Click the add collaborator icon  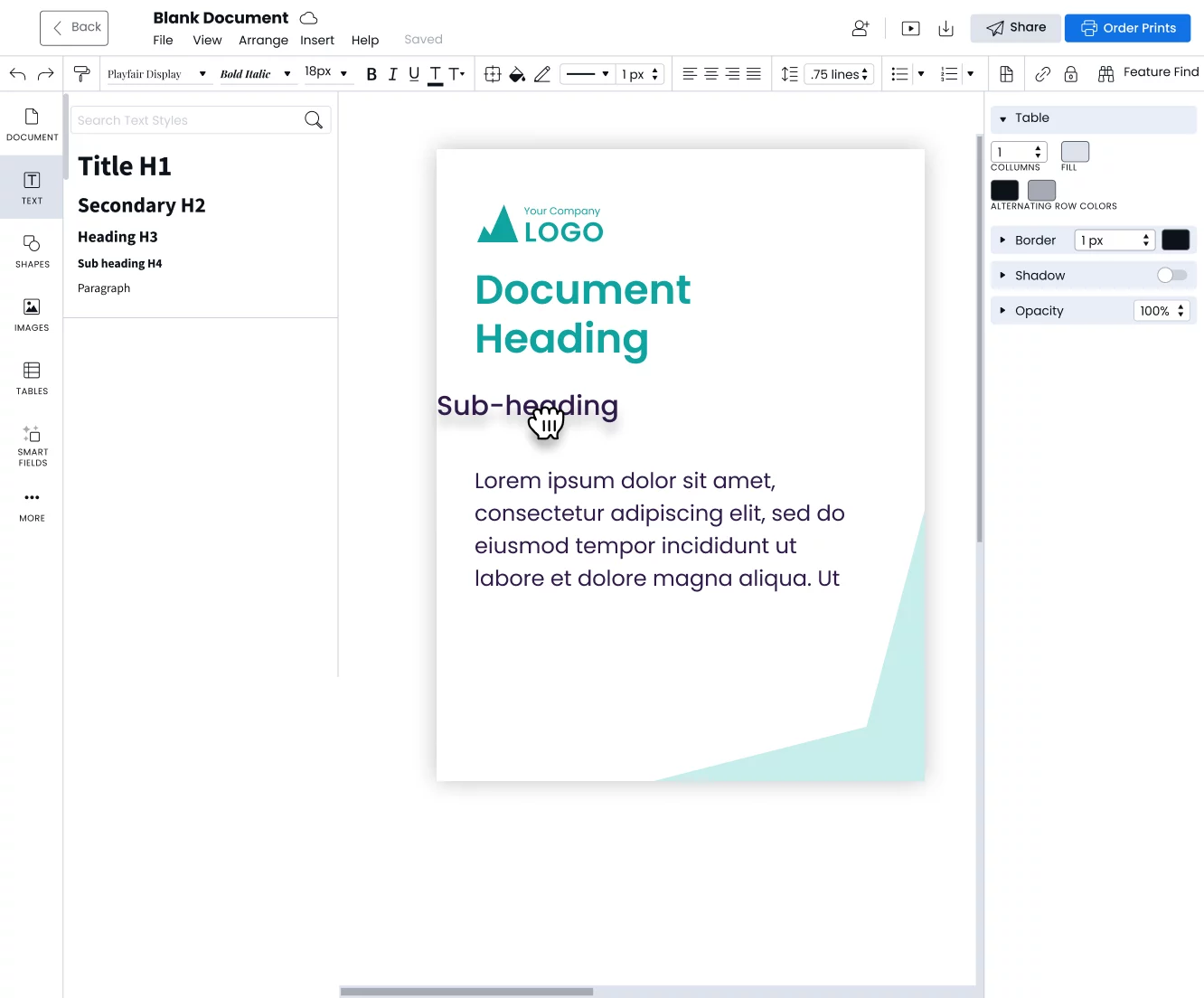pos(859,28)
